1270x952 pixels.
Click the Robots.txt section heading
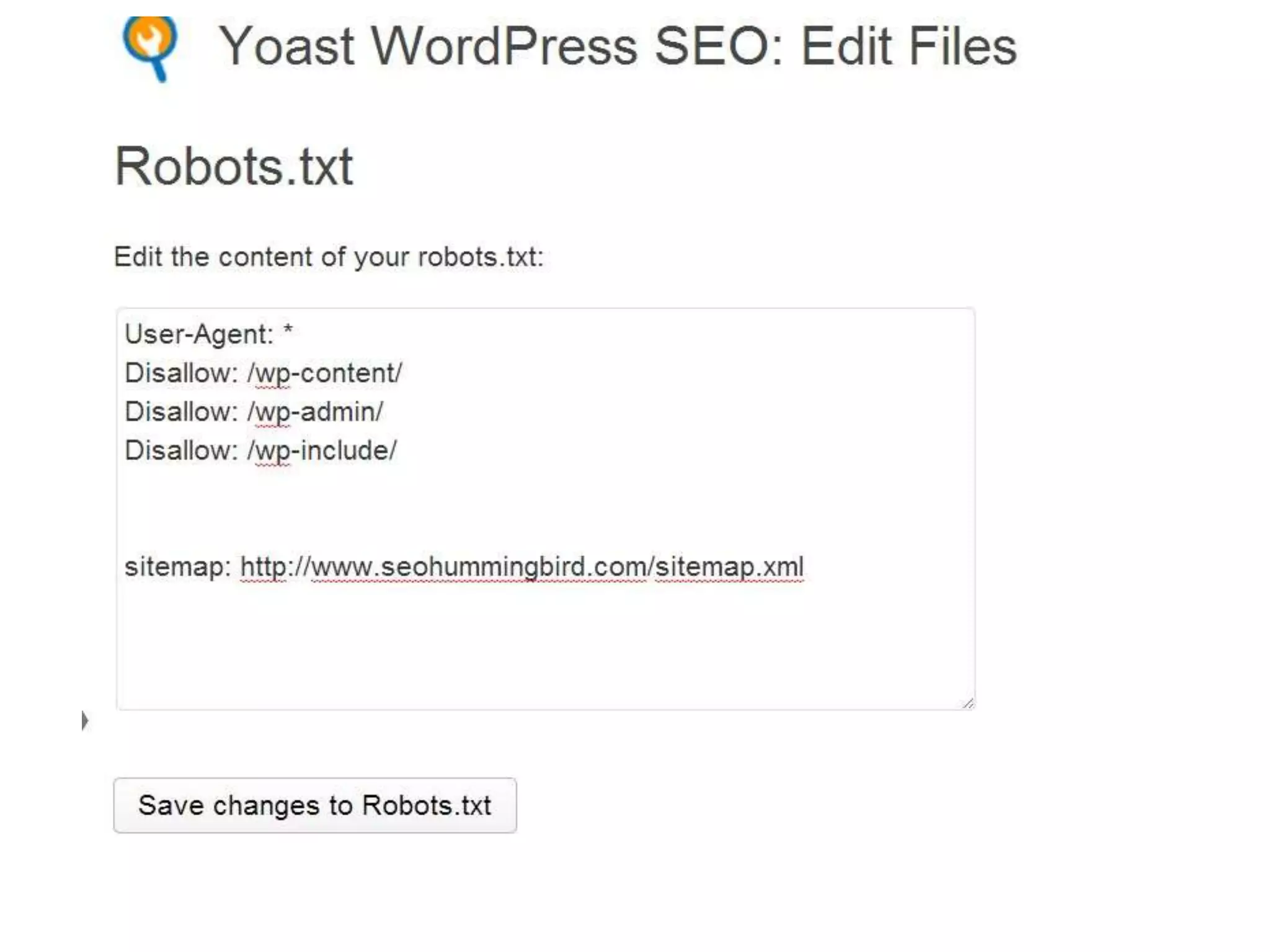tap(234, 165)
